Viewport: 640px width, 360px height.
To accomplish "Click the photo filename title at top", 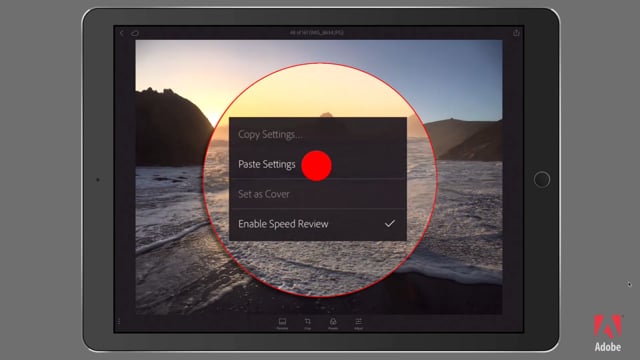I will click(317, 33).
